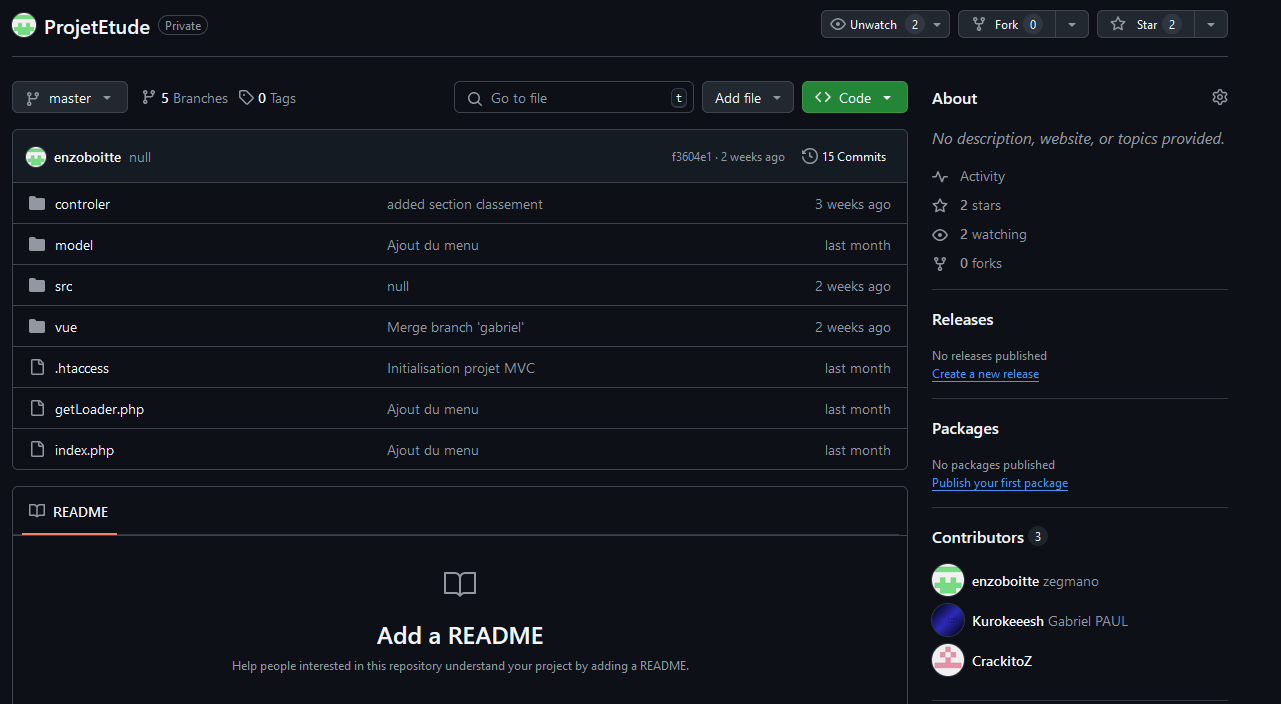Image resolution: width=1281 pixels, height=704 pixels.
Task: Click the eye icon beside 2 watching
Action: pos(940,234)
